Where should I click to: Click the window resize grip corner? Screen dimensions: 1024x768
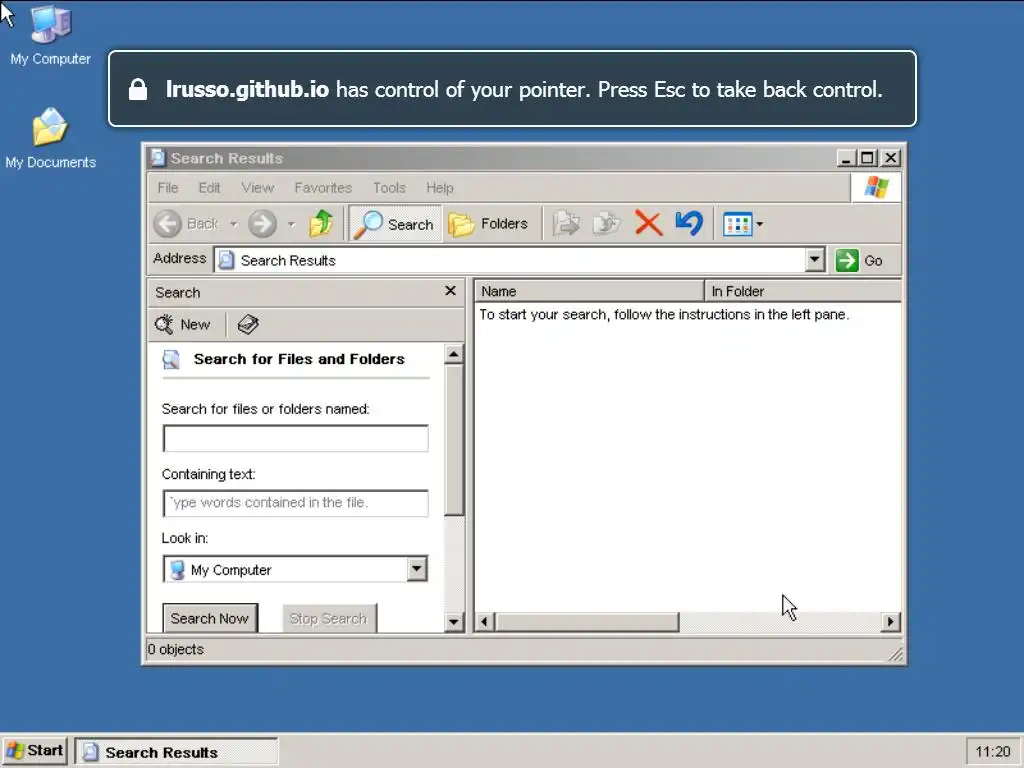click(896, 654)
